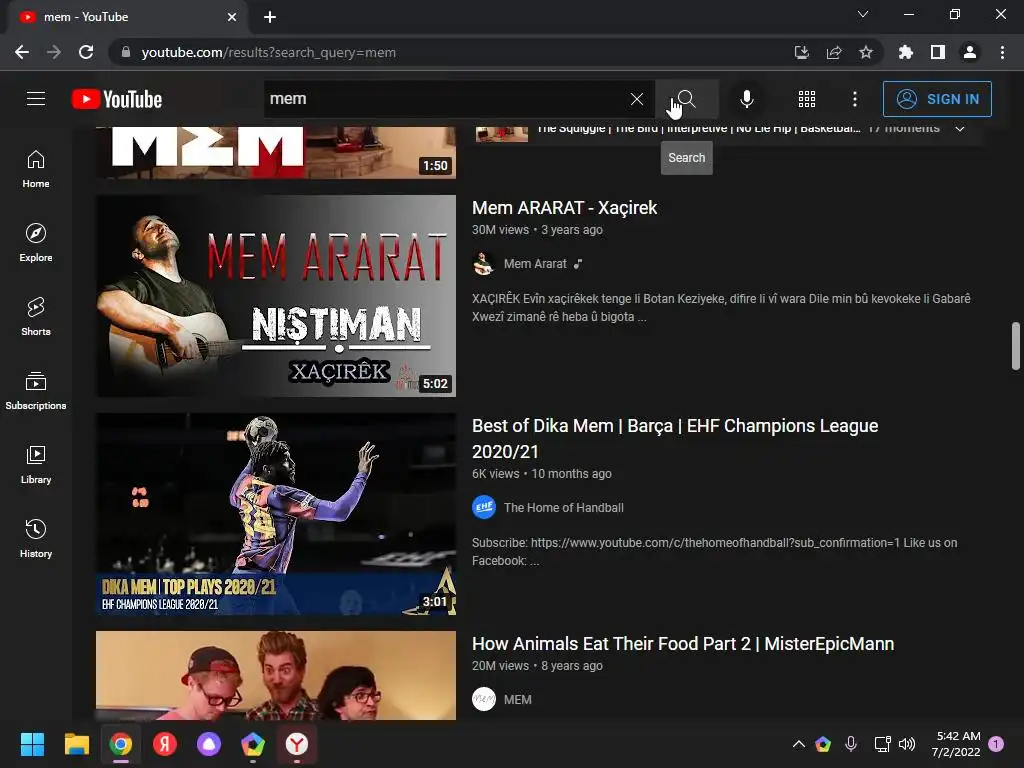Screen dimensions: 1024x768
Task: Bookmark this page with the star icon
Action: [x=866, y=52]
